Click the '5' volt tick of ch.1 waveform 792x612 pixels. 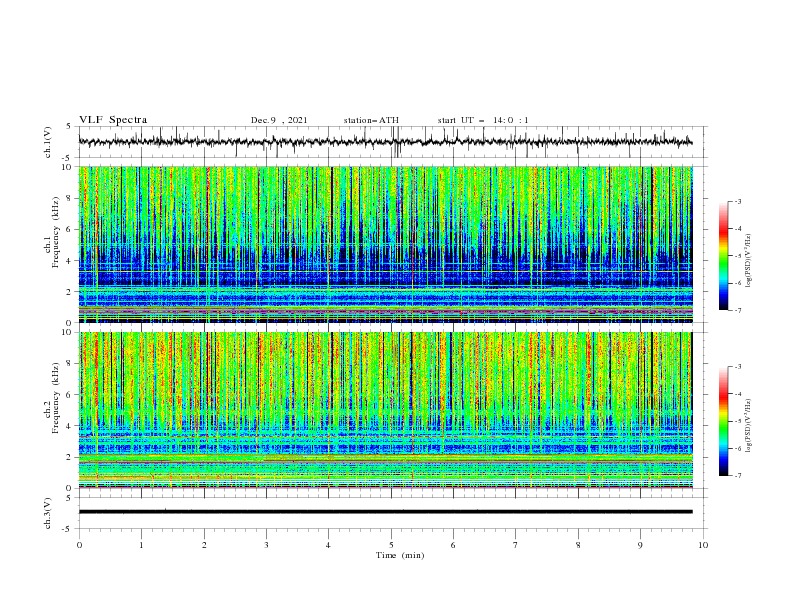click(69, 127)
